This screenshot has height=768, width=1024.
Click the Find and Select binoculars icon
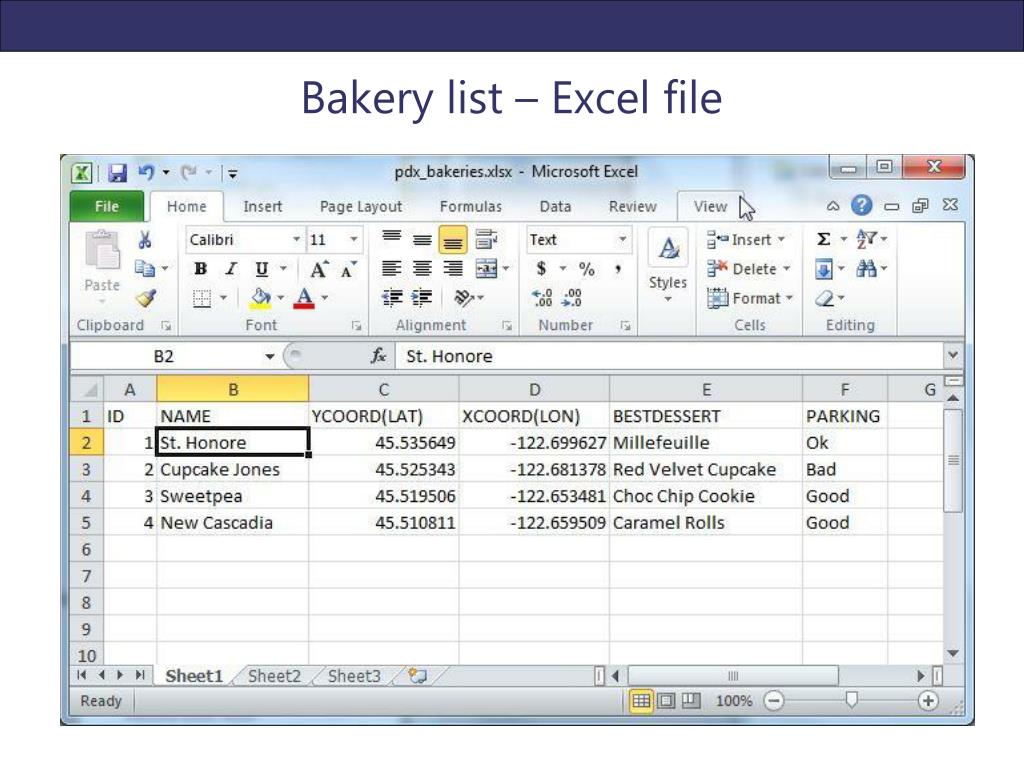867,268
